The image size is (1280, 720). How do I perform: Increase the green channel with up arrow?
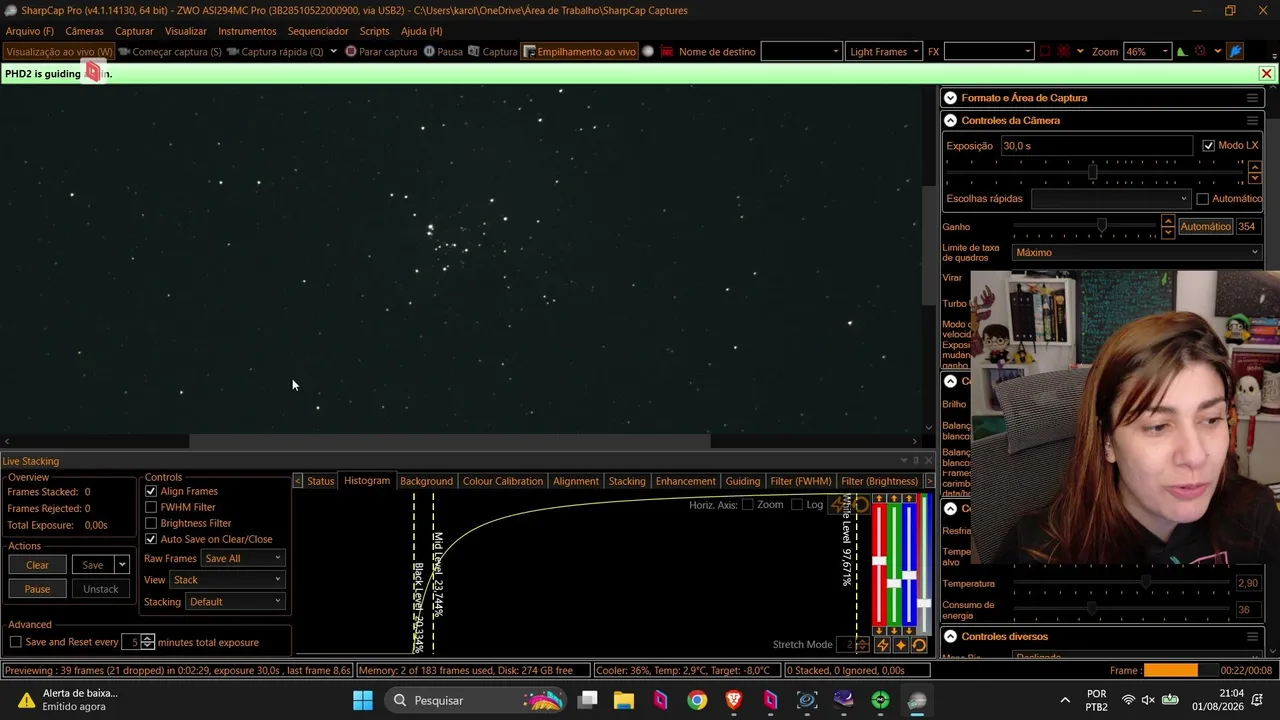click(894, 498)
